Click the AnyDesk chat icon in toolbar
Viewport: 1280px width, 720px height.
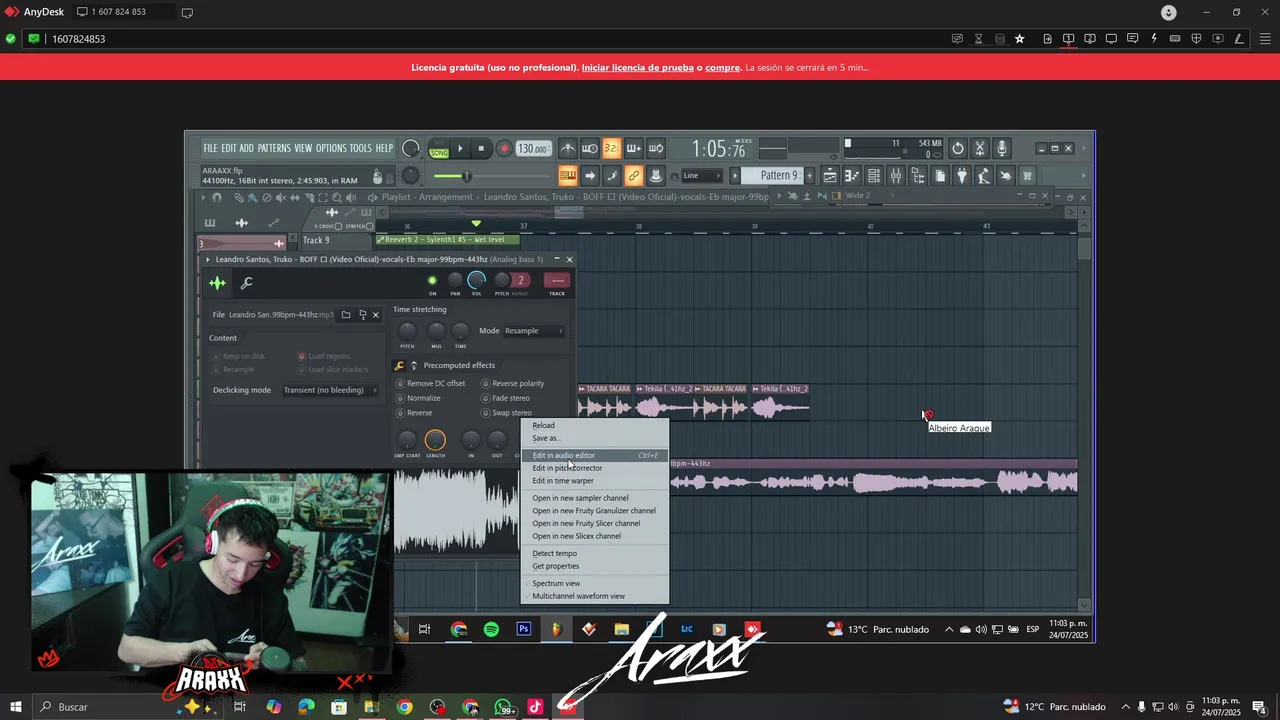[1132, 39]
